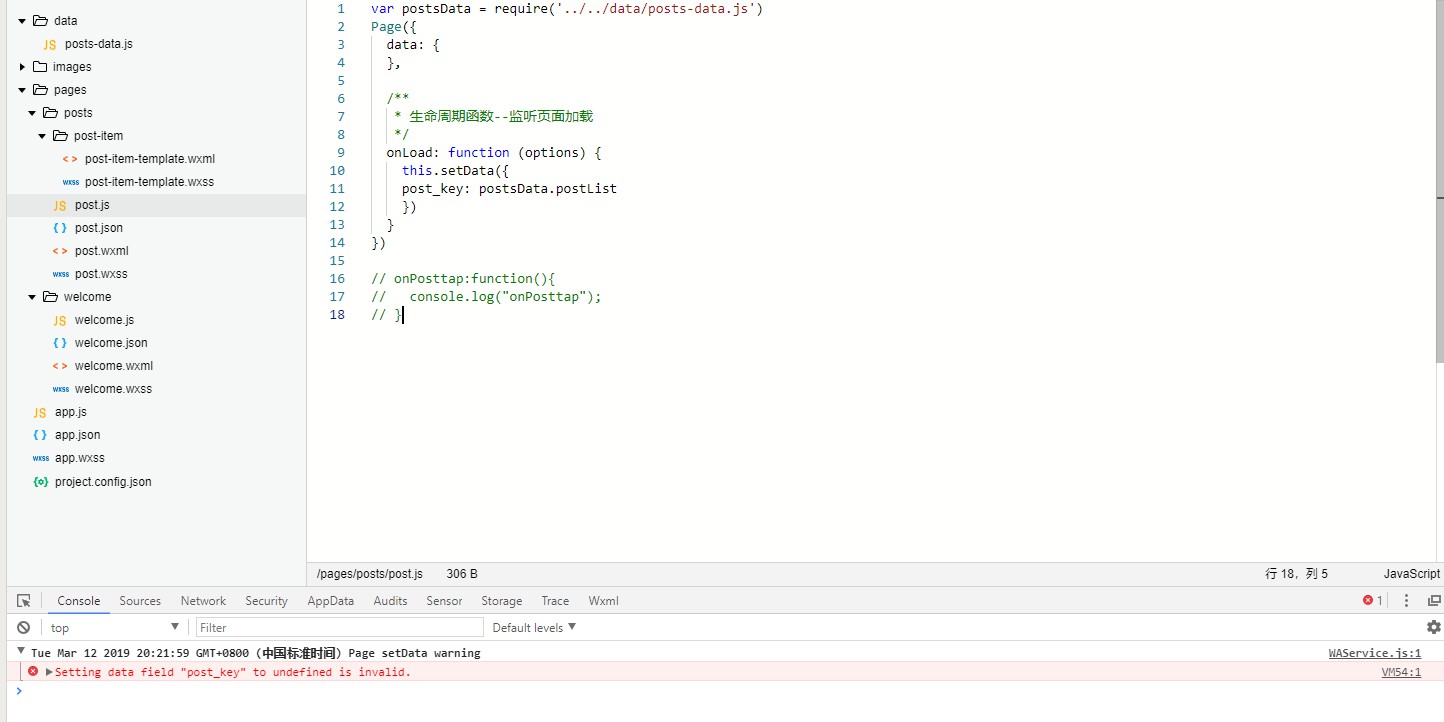Collapse the welcome folder
Screen dimensions: 1444x722
click(32, 297)
